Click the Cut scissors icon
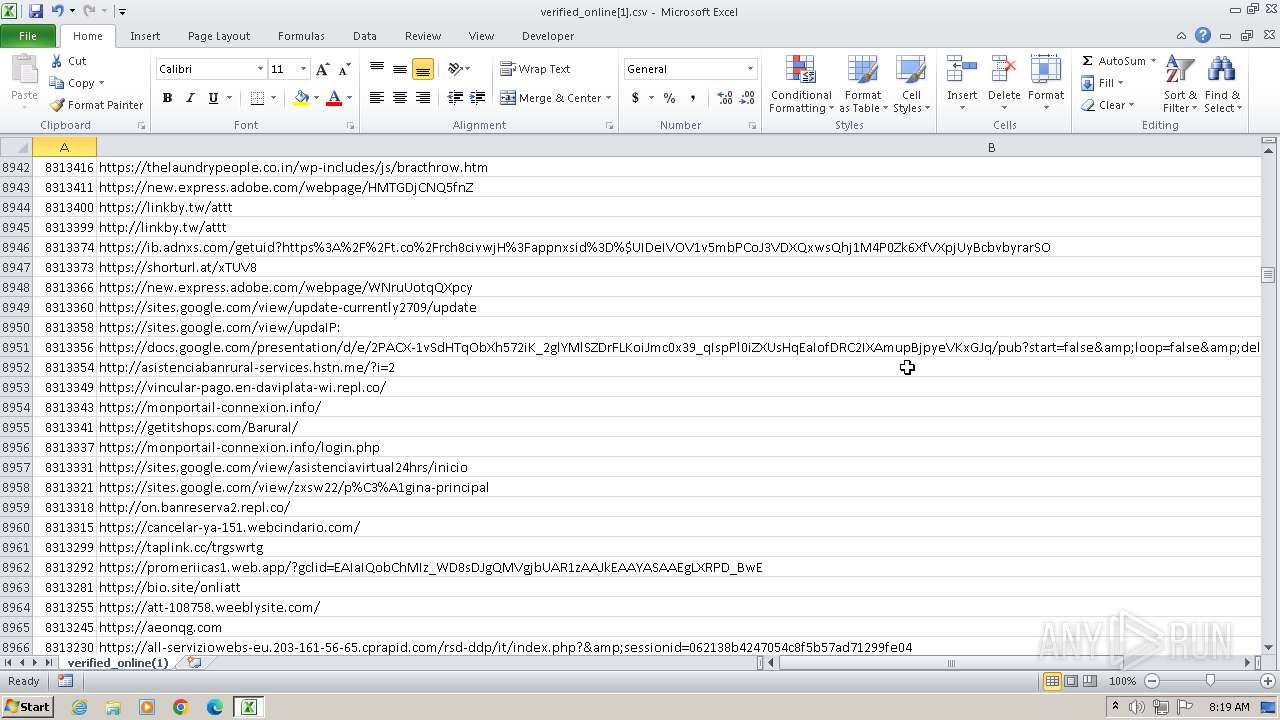 point(57,61)
